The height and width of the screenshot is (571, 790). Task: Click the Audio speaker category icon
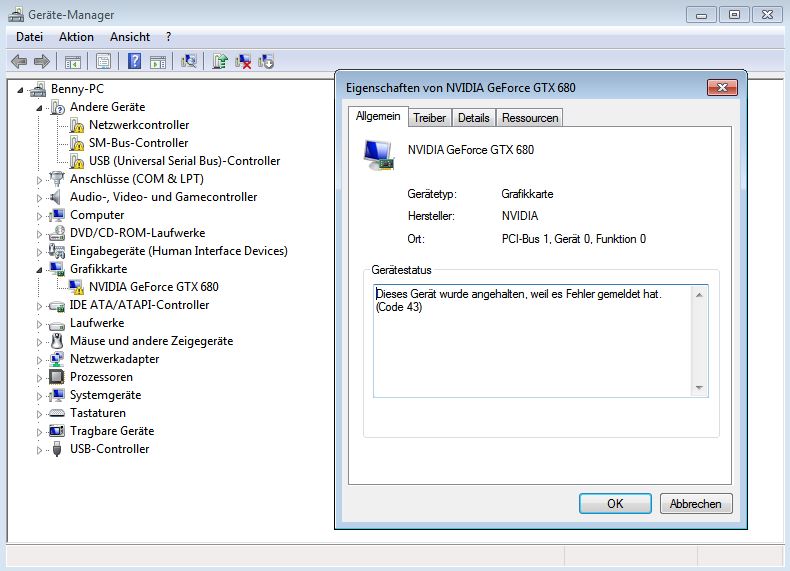coord(55,197)
